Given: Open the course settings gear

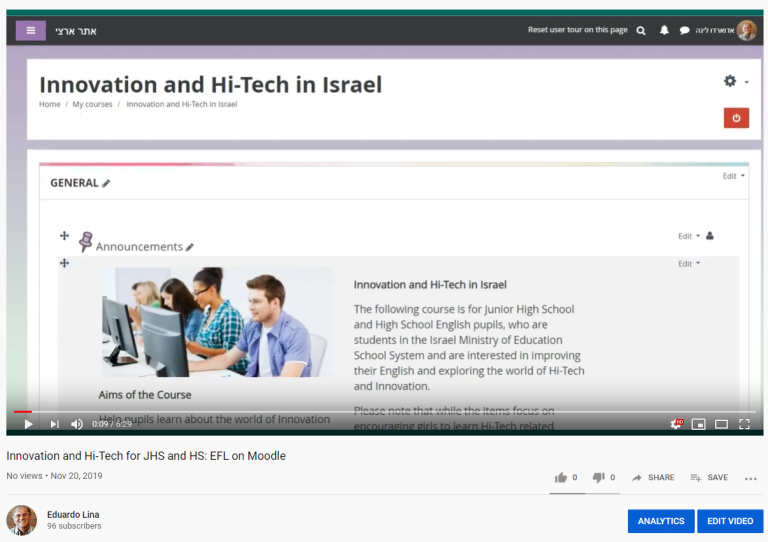Looking at the screenshot, I should tap(730, 81).
